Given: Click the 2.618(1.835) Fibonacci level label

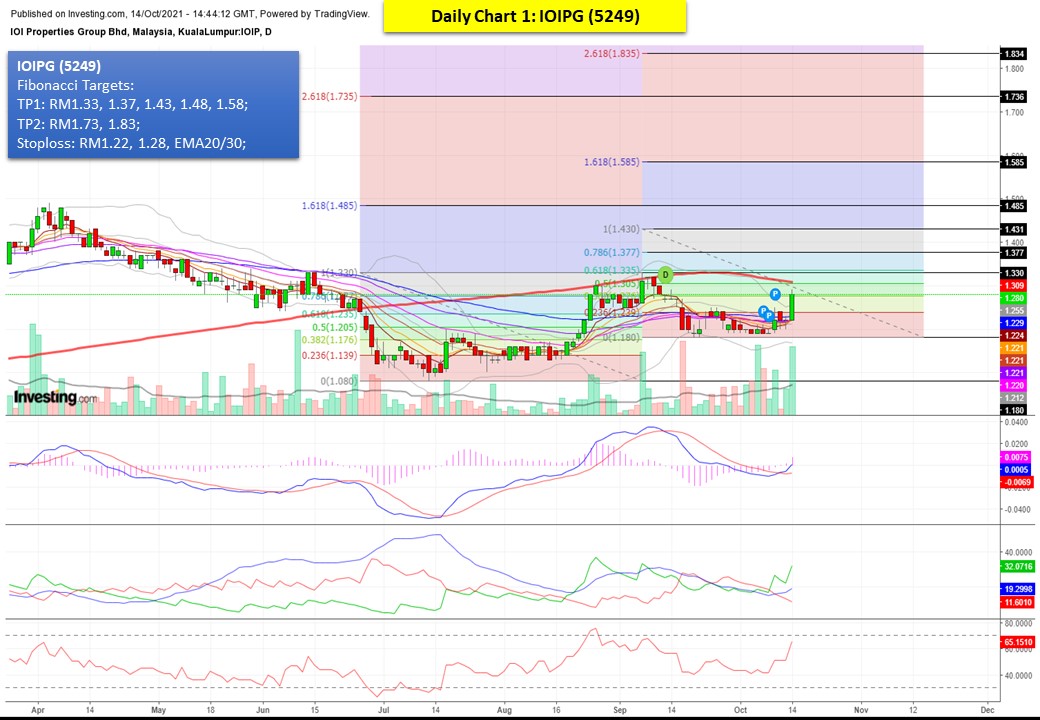Looking at the screenshot, I should point(611,53).
